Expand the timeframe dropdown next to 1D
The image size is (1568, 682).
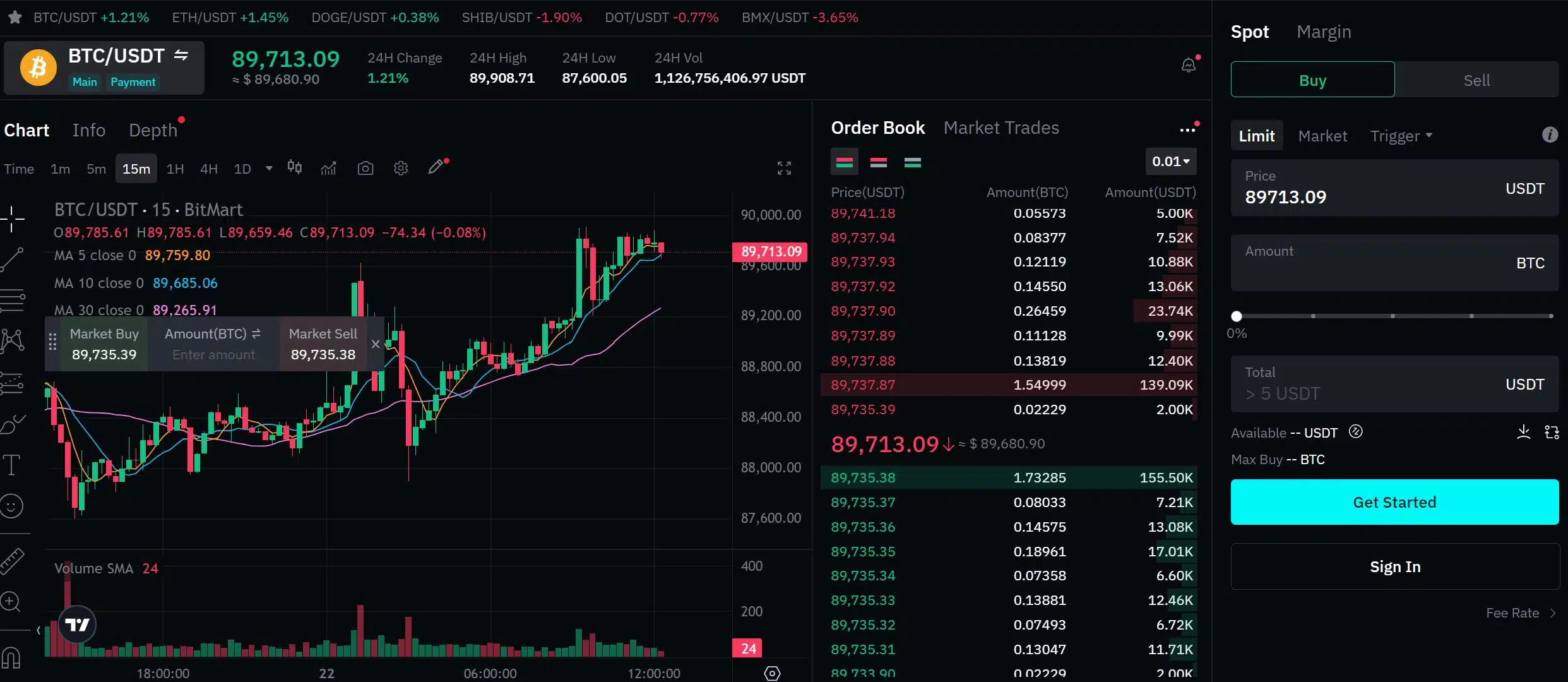[268, 168]
